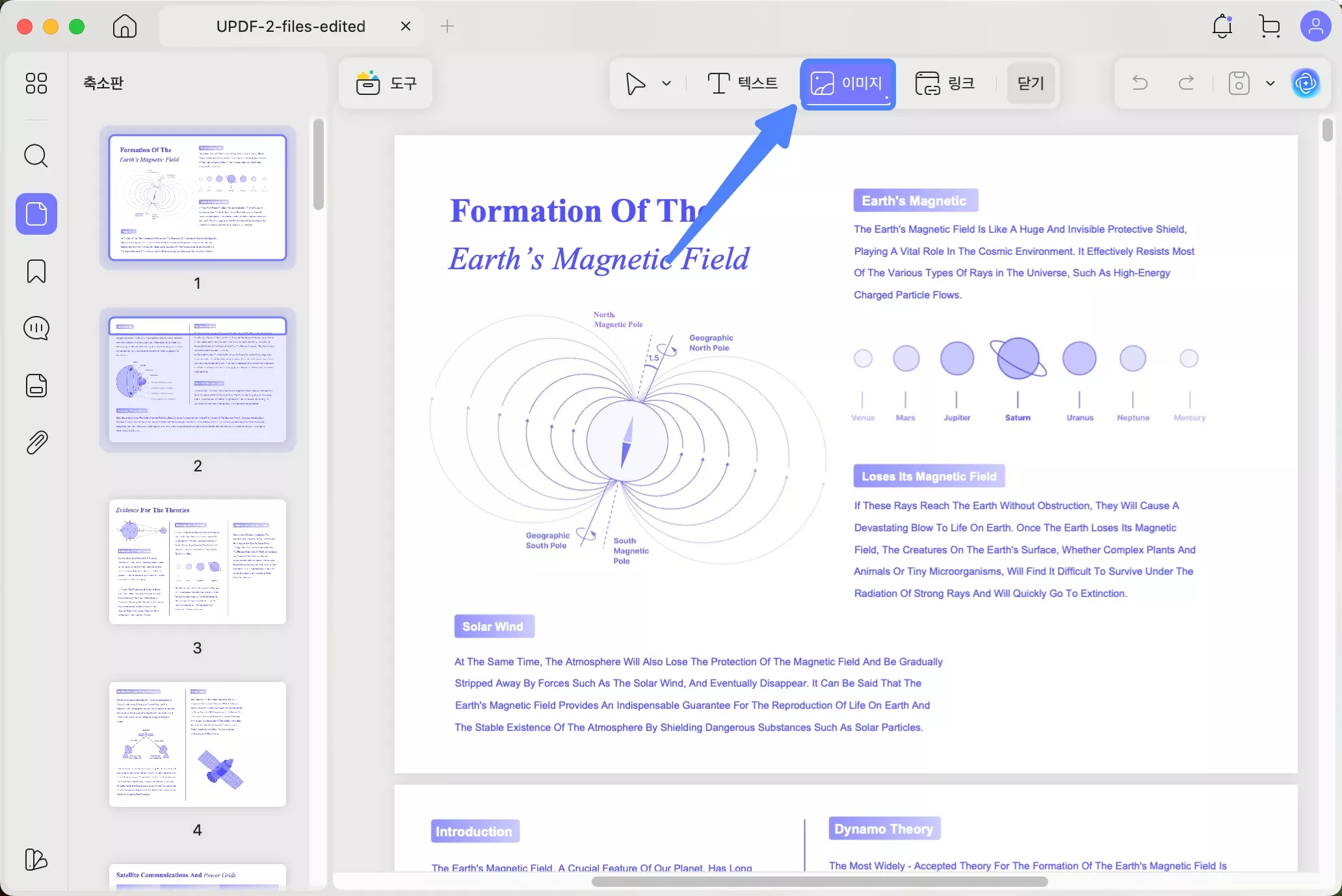The width and height of the screenshot is (1342, 896).
Task: Switch to 링크 link editing
Action: click(x=945, y=83)
